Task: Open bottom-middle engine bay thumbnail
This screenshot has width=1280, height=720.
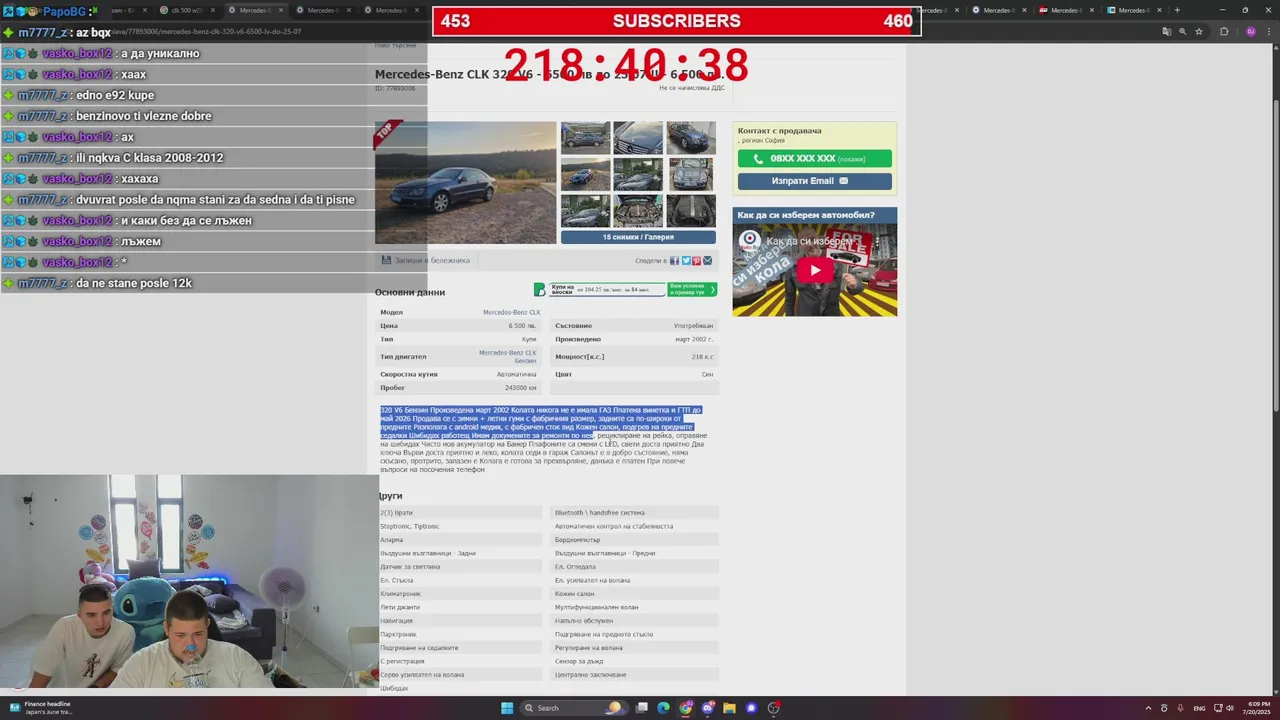Action: pyautogui.click(x=638, y=211)
